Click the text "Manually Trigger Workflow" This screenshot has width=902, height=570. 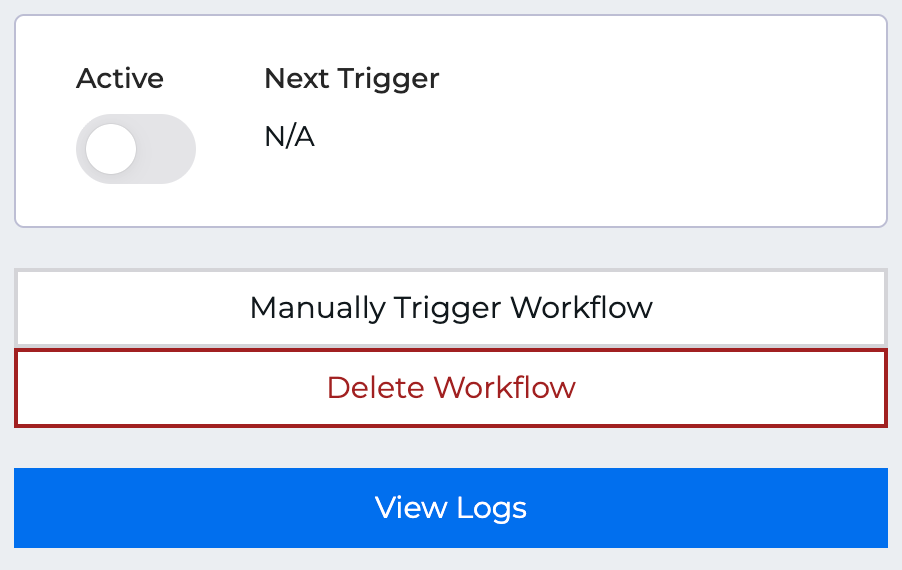[451, 307]
